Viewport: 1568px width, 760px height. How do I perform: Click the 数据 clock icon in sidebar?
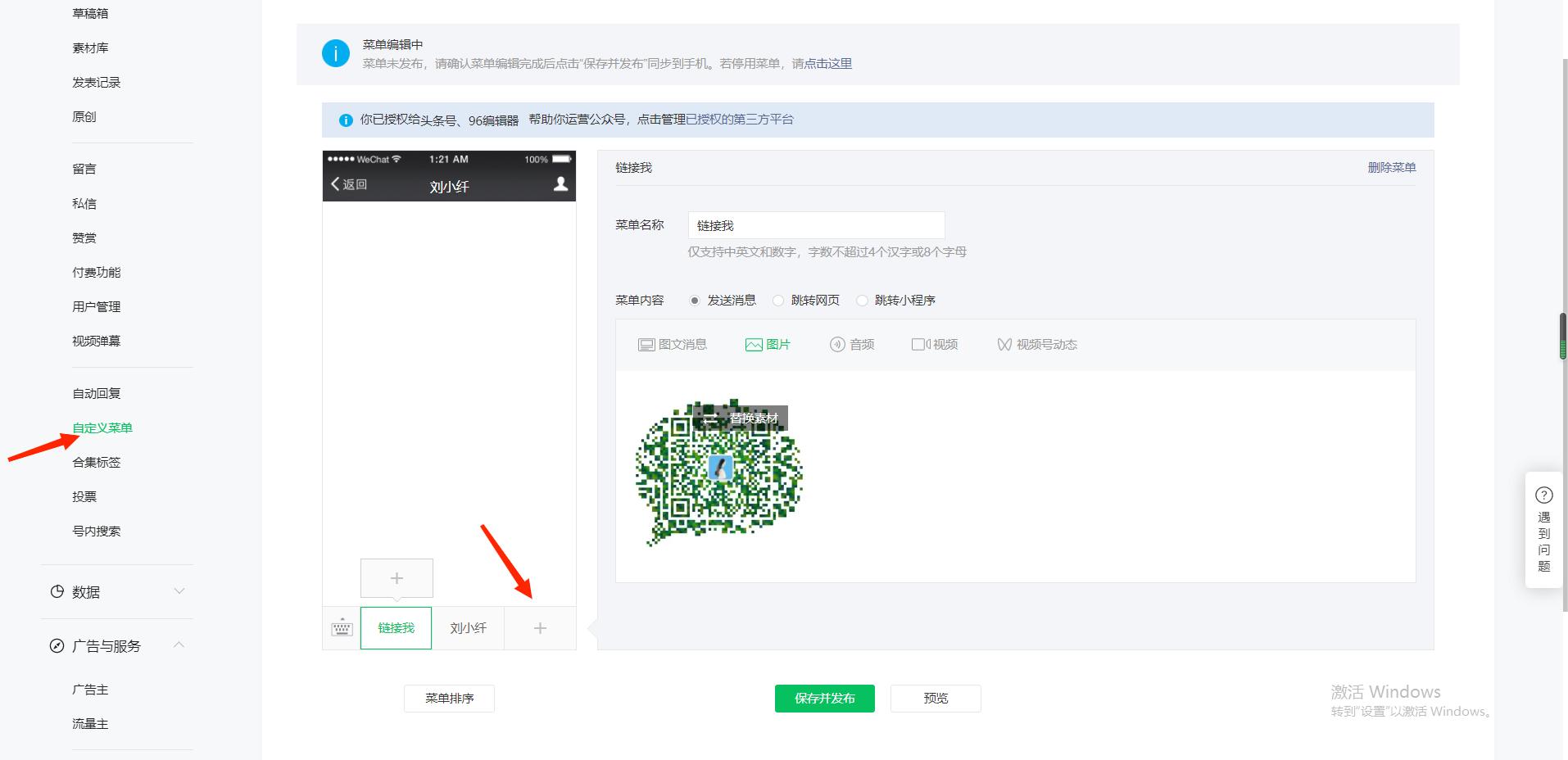click(x=57, y=591)
